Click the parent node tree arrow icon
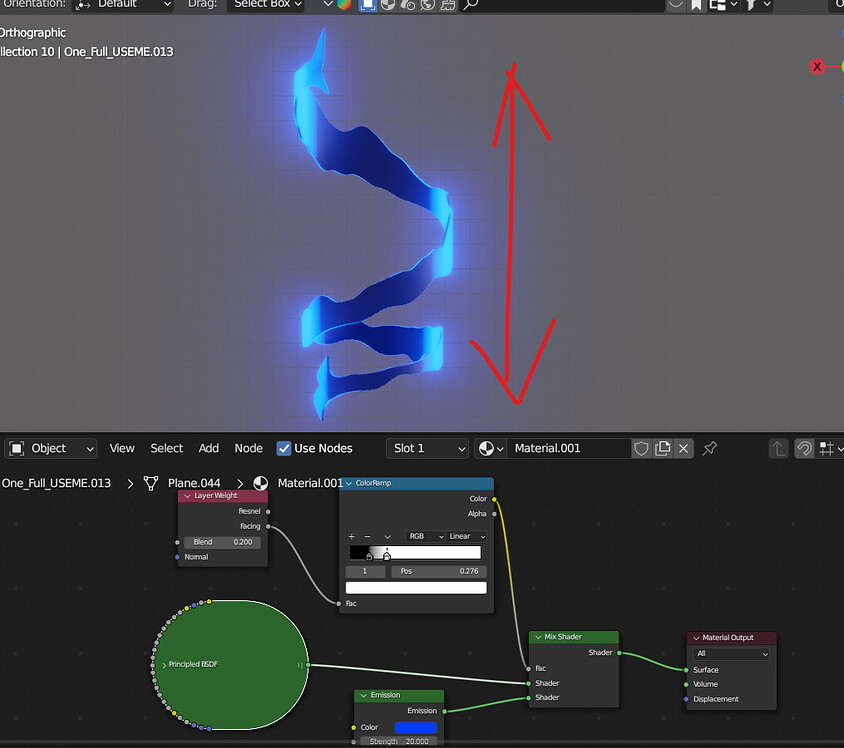The width and height of the screenshot is (844, 748). point(778,448)
